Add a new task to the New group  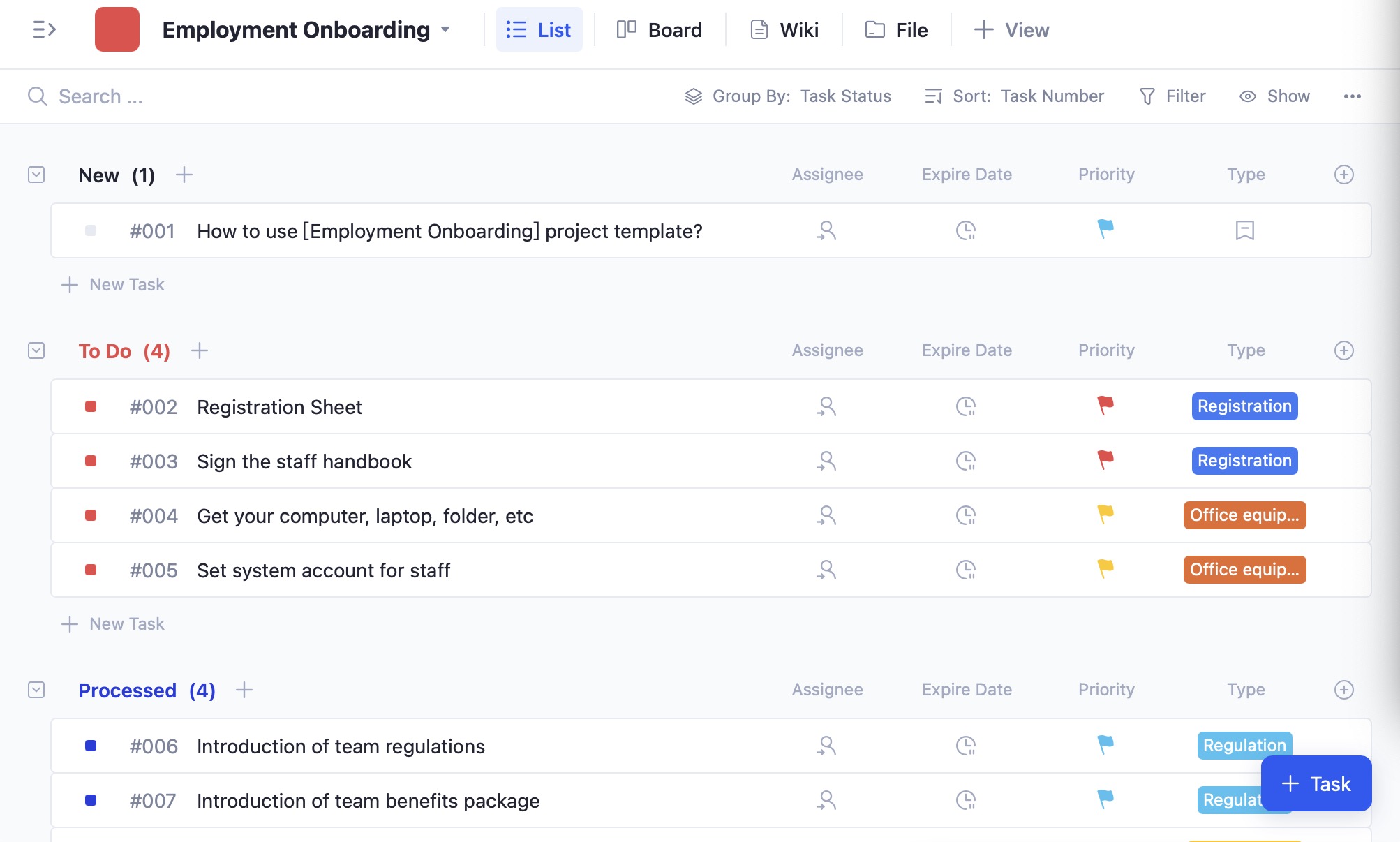click(184, 175)
